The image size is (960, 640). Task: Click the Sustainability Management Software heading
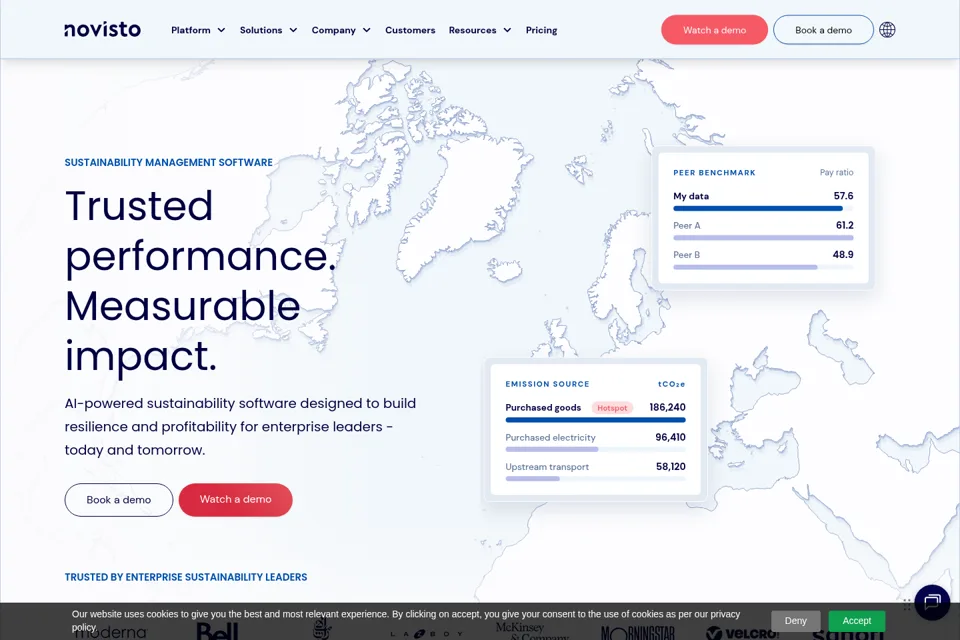pos(169,162)
